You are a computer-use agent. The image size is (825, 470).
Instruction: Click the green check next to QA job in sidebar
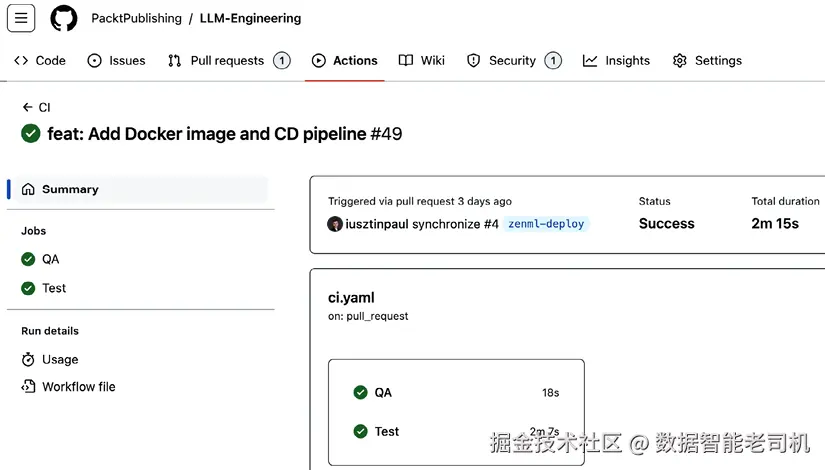(28, 259)
